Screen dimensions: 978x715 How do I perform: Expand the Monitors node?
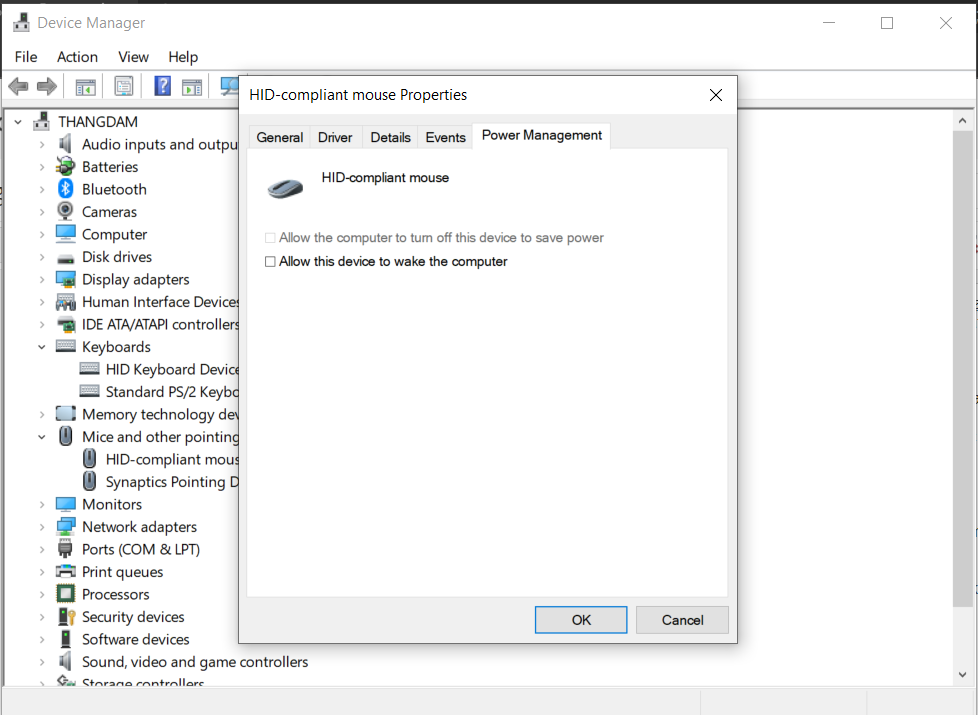(x=42, y=504)
